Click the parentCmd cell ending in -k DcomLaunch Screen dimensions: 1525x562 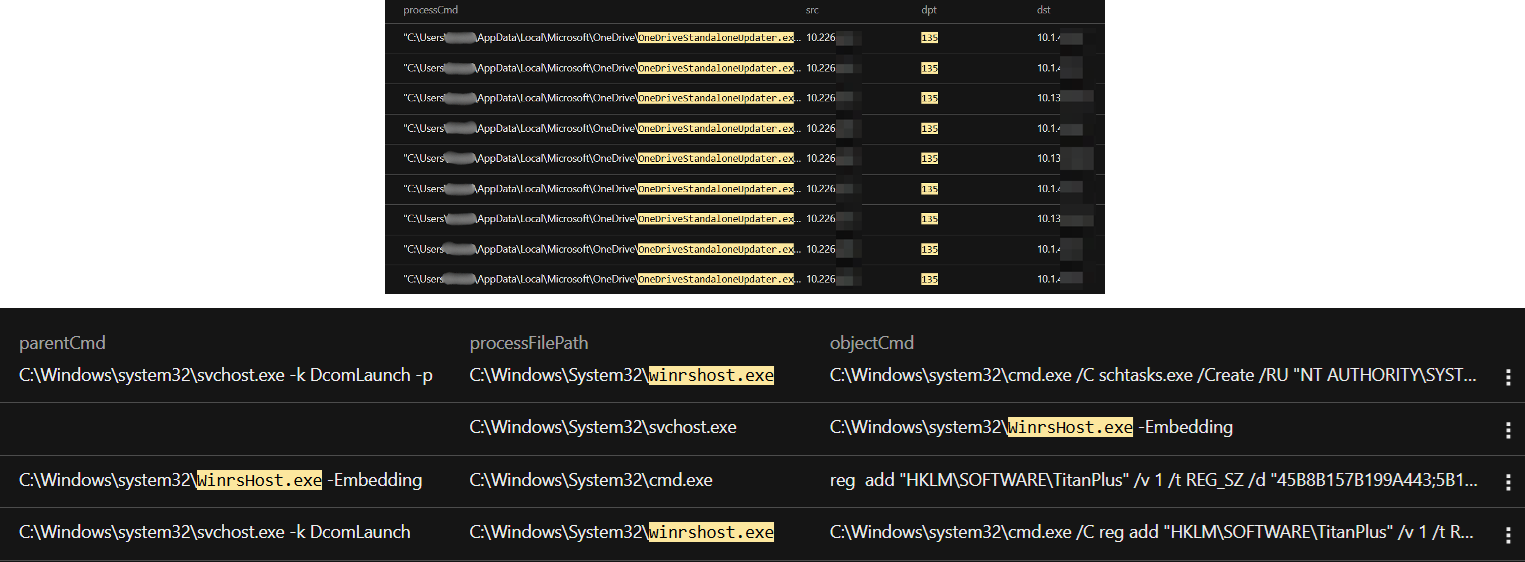(215, 533)
